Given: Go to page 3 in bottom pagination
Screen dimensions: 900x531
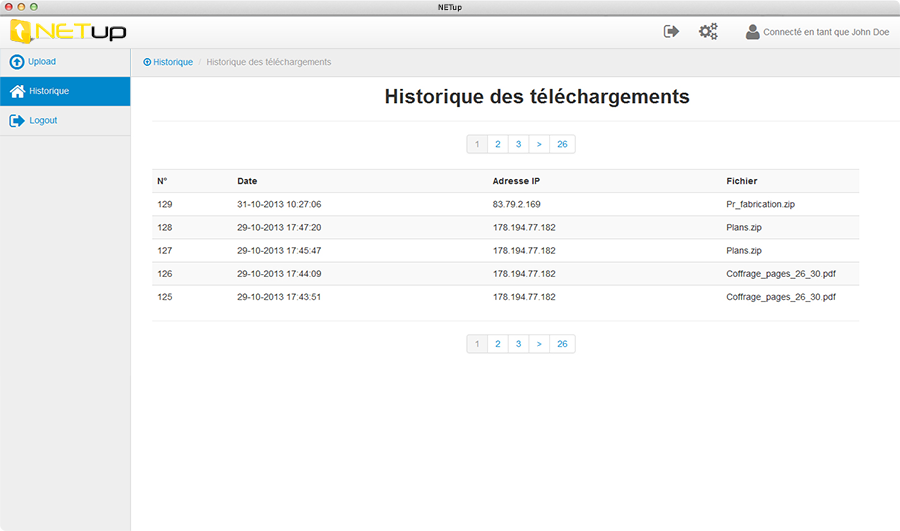Looking at the screenshot, I should 518,344.
